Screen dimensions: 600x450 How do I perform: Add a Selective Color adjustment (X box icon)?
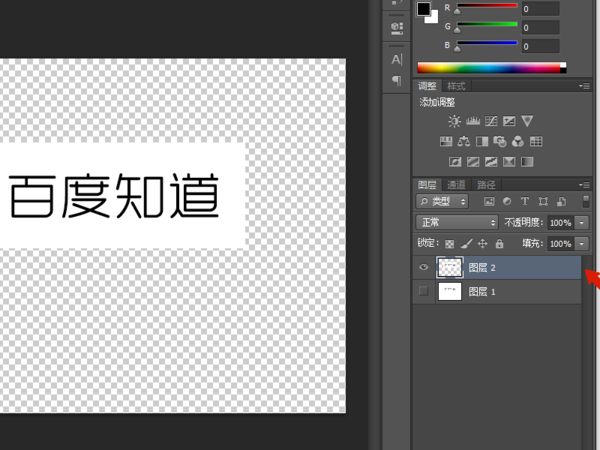pyautogui.click(x=509, y=162)
